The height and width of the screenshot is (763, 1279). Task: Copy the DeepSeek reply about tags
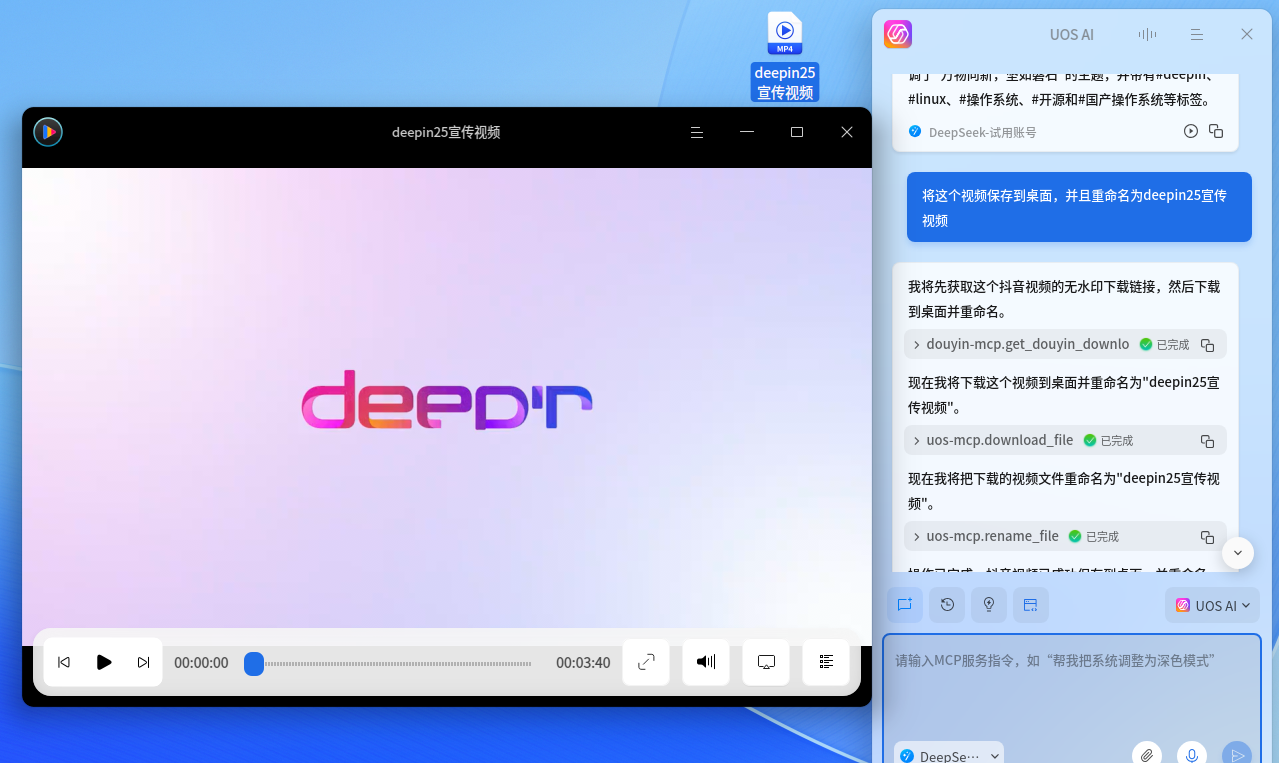click(1216, 131)
